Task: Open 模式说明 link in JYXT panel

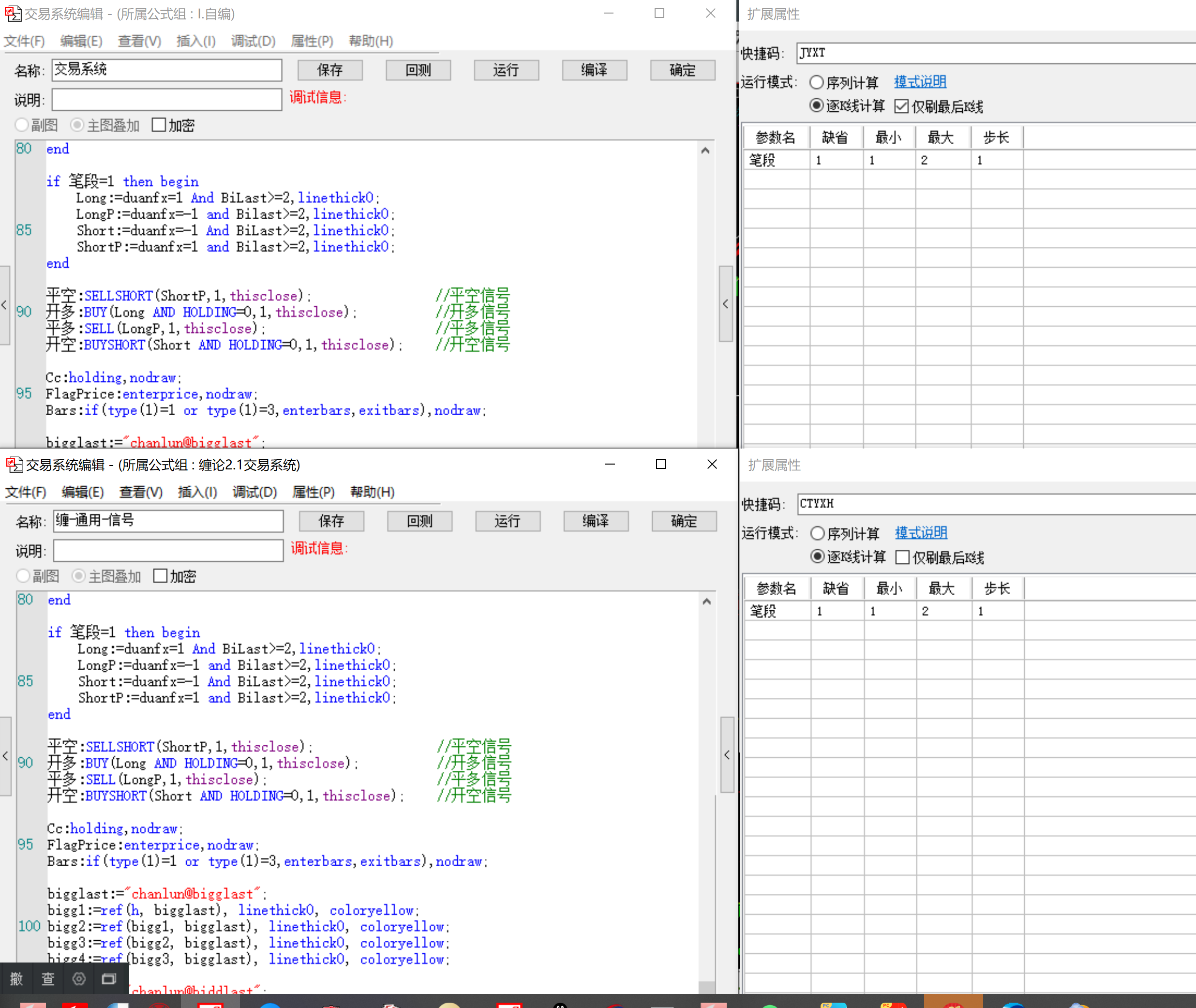Action: point(920,82)
